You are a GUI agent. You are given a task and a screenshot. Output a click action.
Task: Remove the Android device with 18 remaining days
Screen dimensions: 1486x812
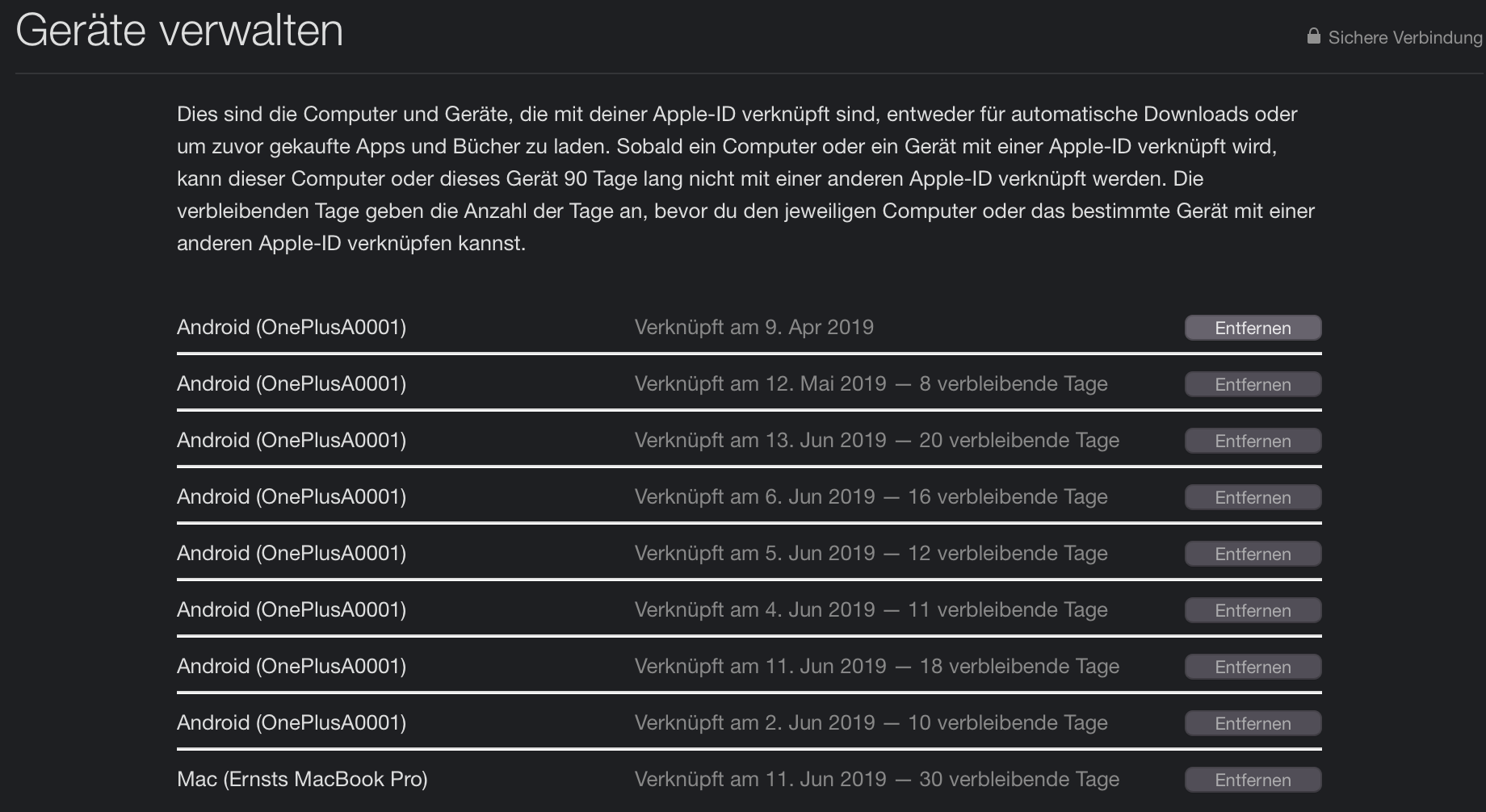(x=1253, y=667)
